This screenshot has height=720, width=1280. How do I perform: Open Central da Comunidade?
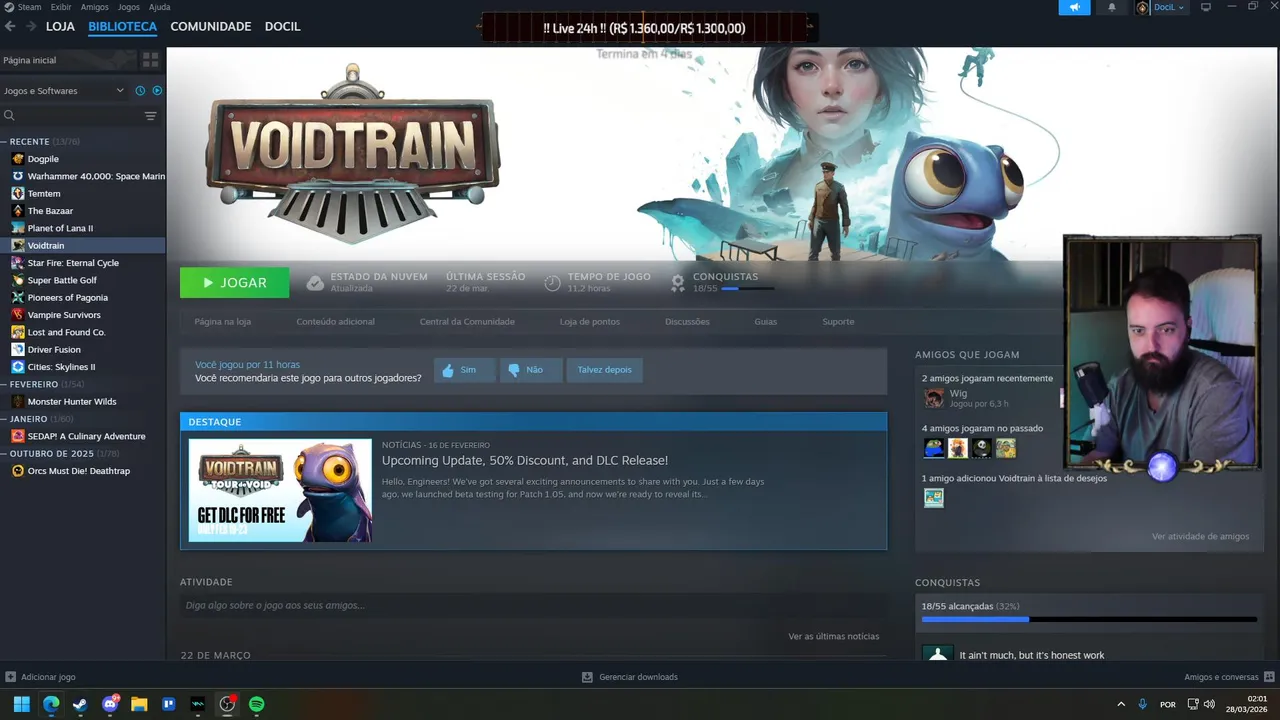(x=467, y=322)
